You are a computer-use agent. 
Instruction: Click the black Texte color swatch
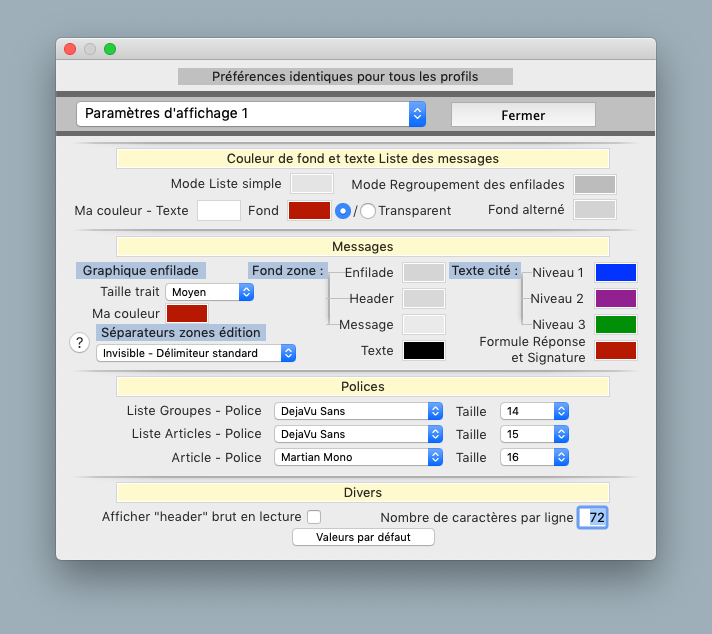(x=423, y=350)
